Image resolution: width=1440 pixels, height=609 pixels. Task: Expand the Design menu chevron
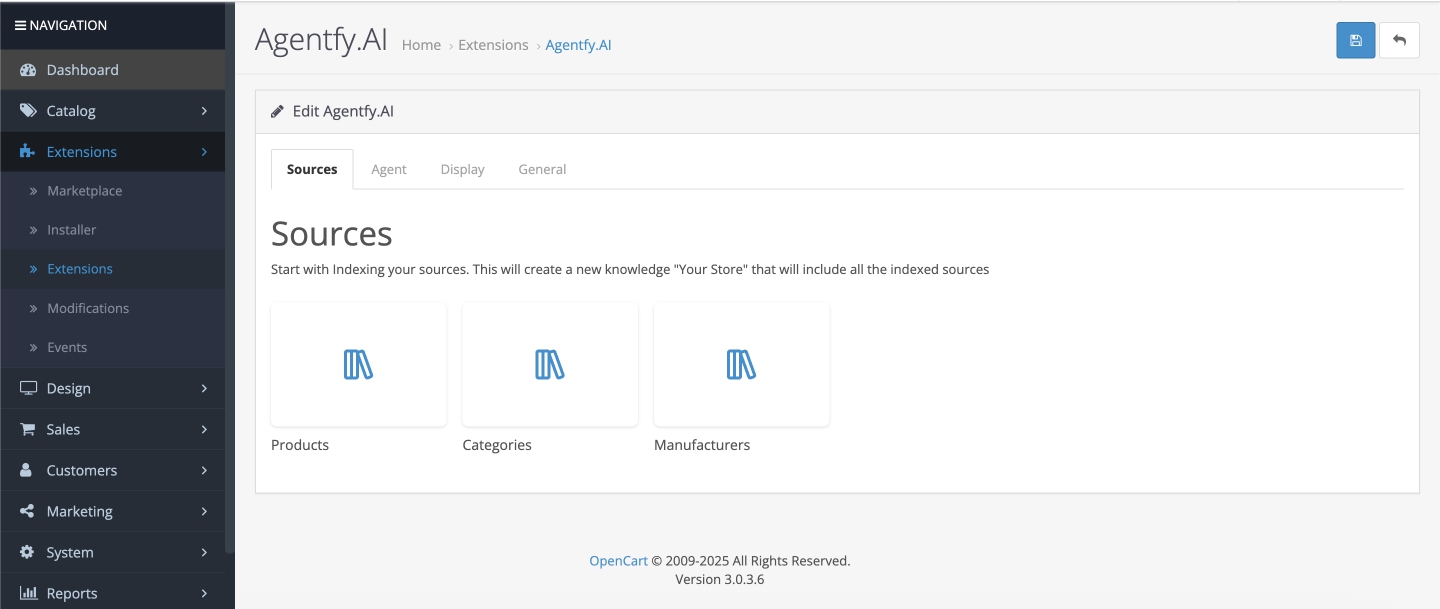tap(204, 388)
